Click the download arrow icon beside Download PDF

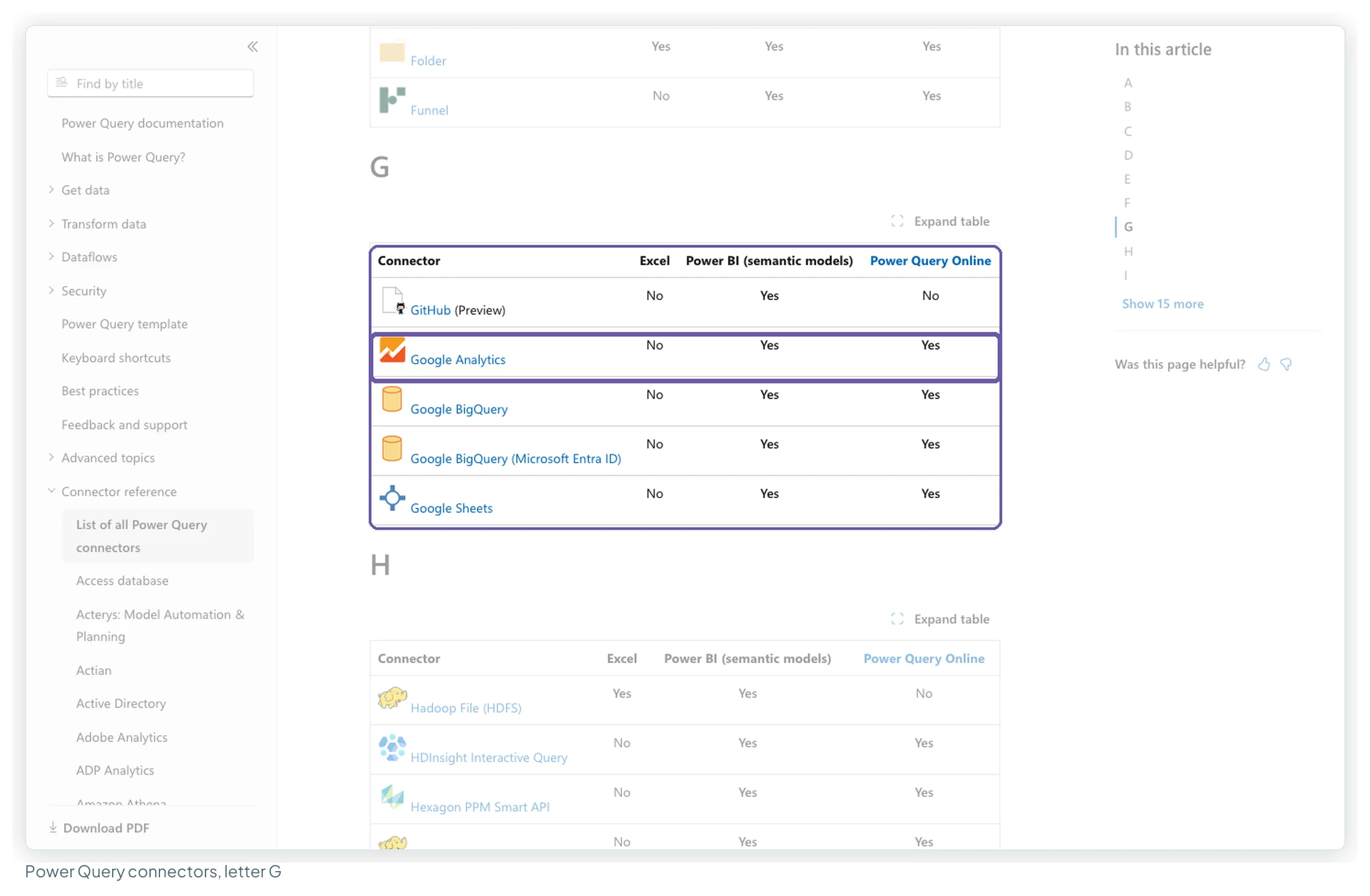[x=53, y=827]
